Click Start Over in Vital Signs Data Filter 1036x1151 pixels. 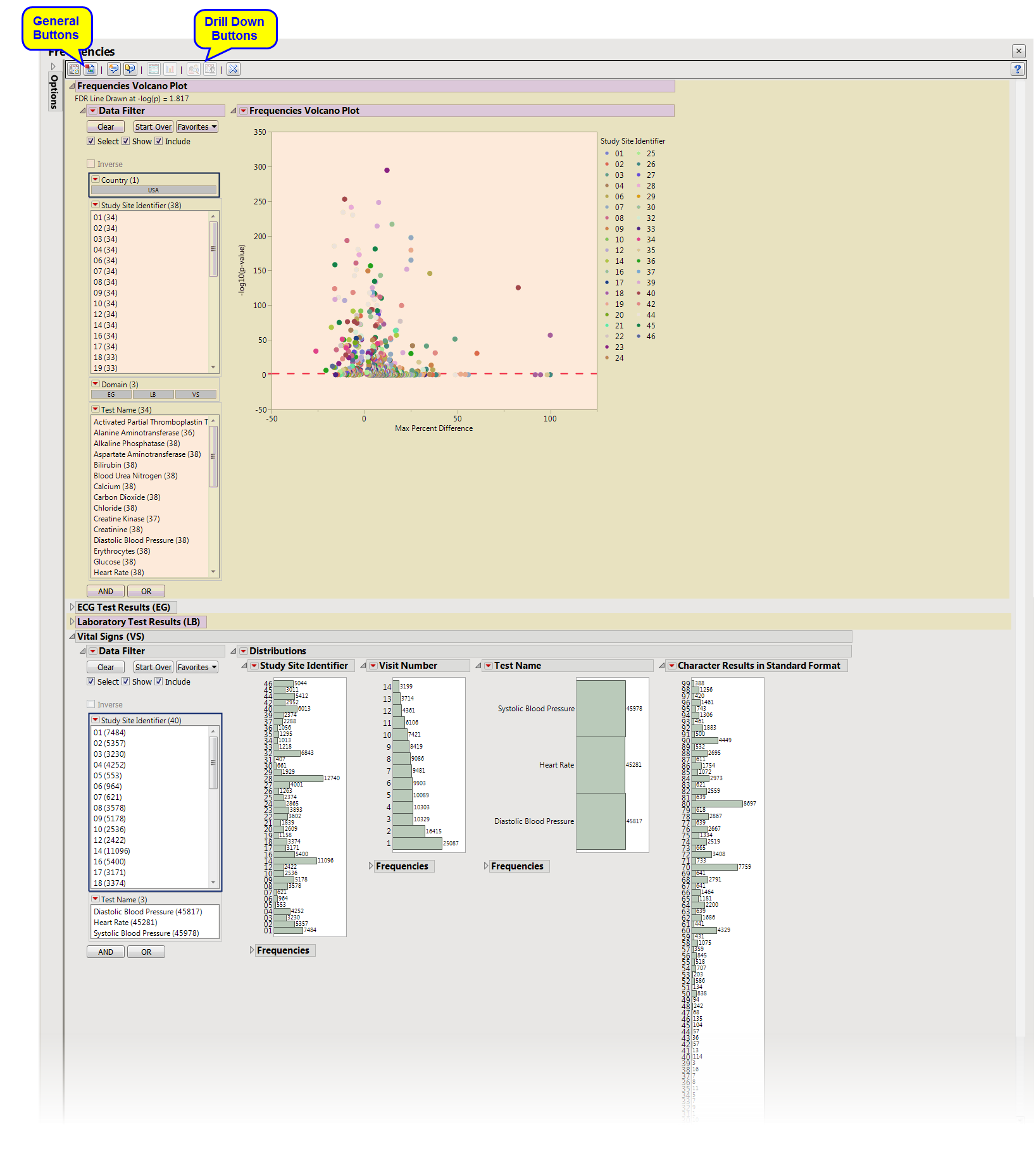coord(153,668)
